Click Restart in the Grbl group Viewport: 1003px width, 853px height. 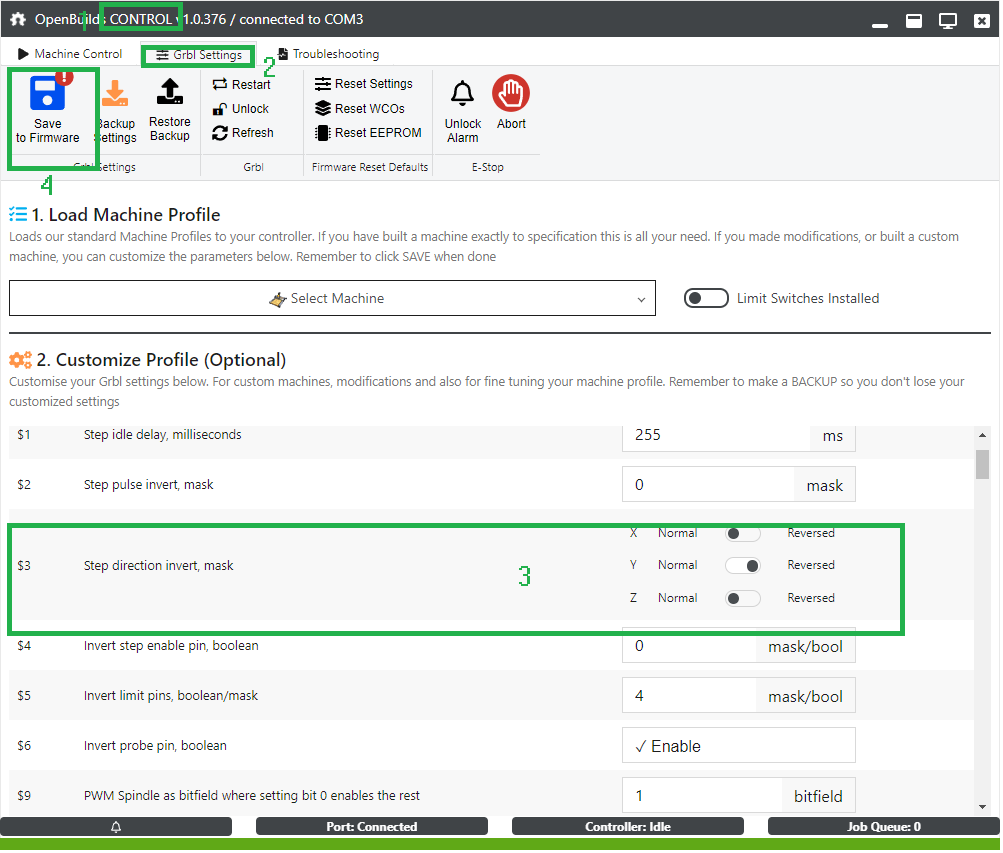pos(242,84)
